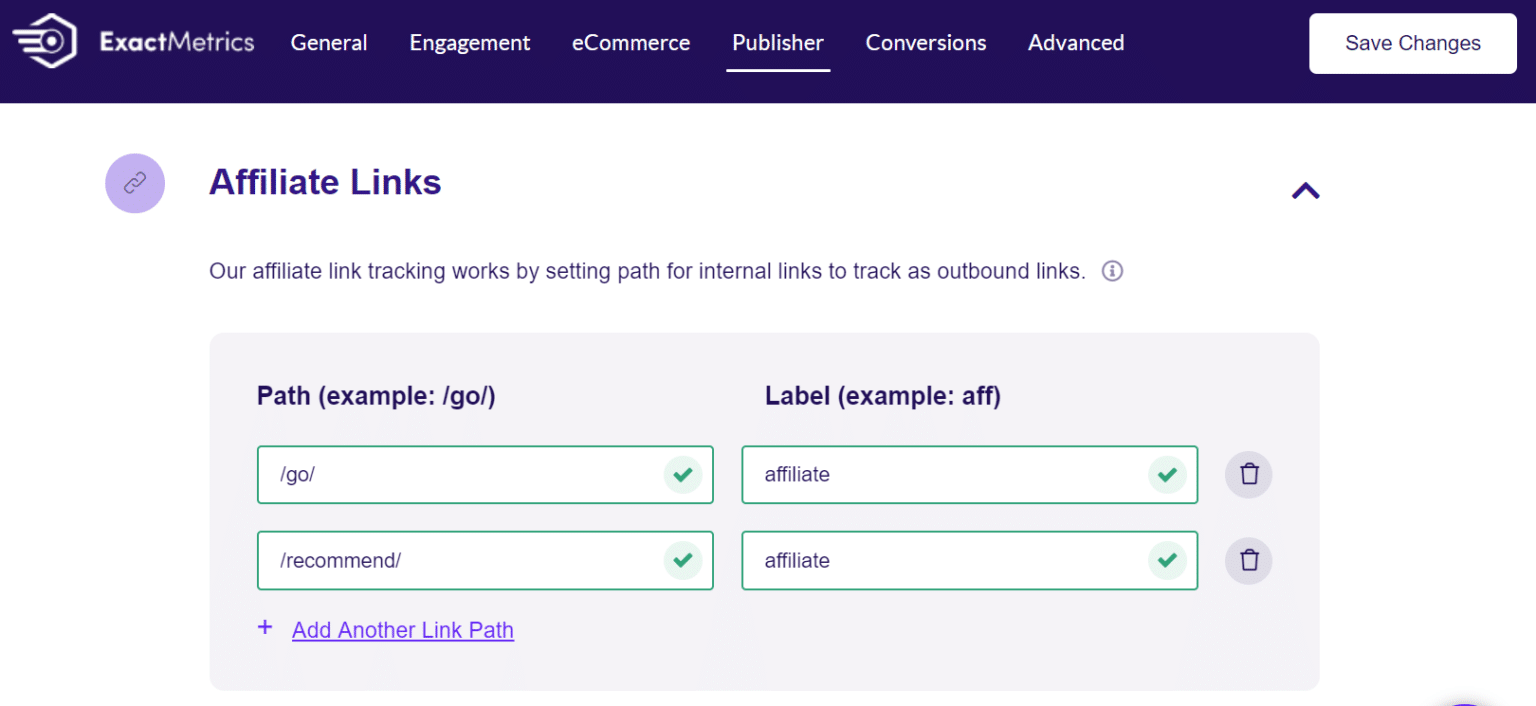The height and width of the screenshot is (706, 1536).
Task: Select the /recommend/ path input field
Action: (450, 560)
